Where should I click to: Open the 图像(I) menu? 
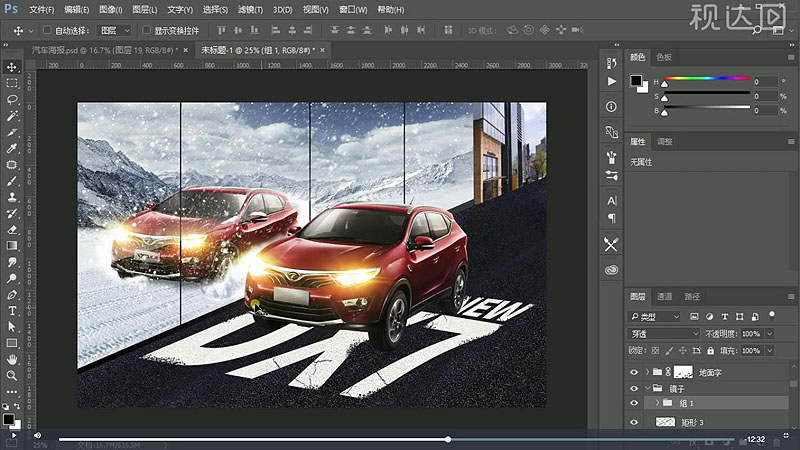coord(111,10)
